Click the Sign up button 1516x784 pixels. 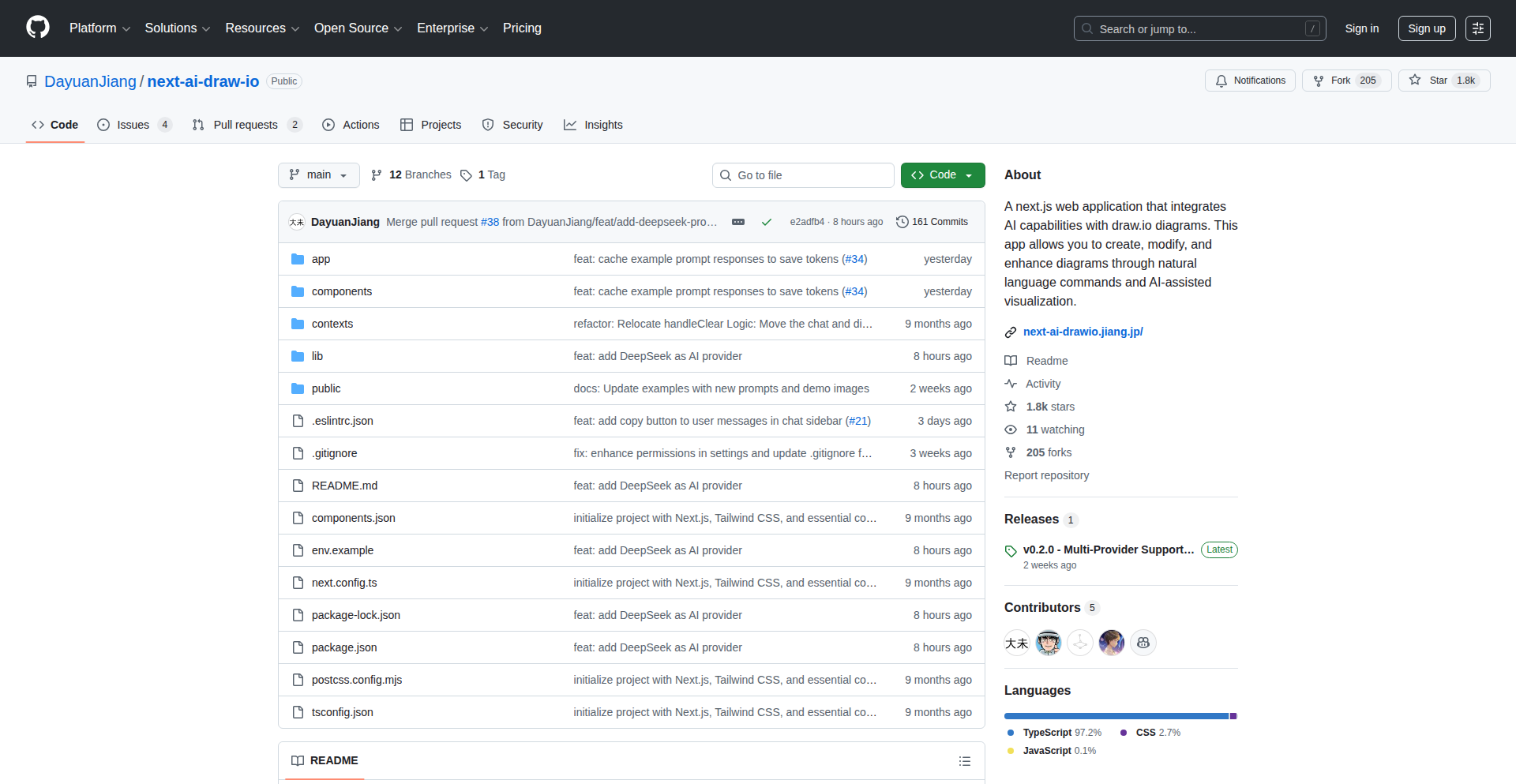(1426, 28)
